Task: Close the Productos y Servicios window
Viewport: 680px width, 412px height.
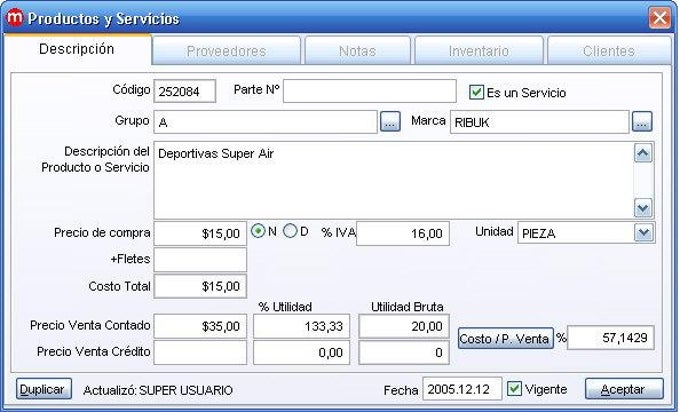Action: (660, 18)
